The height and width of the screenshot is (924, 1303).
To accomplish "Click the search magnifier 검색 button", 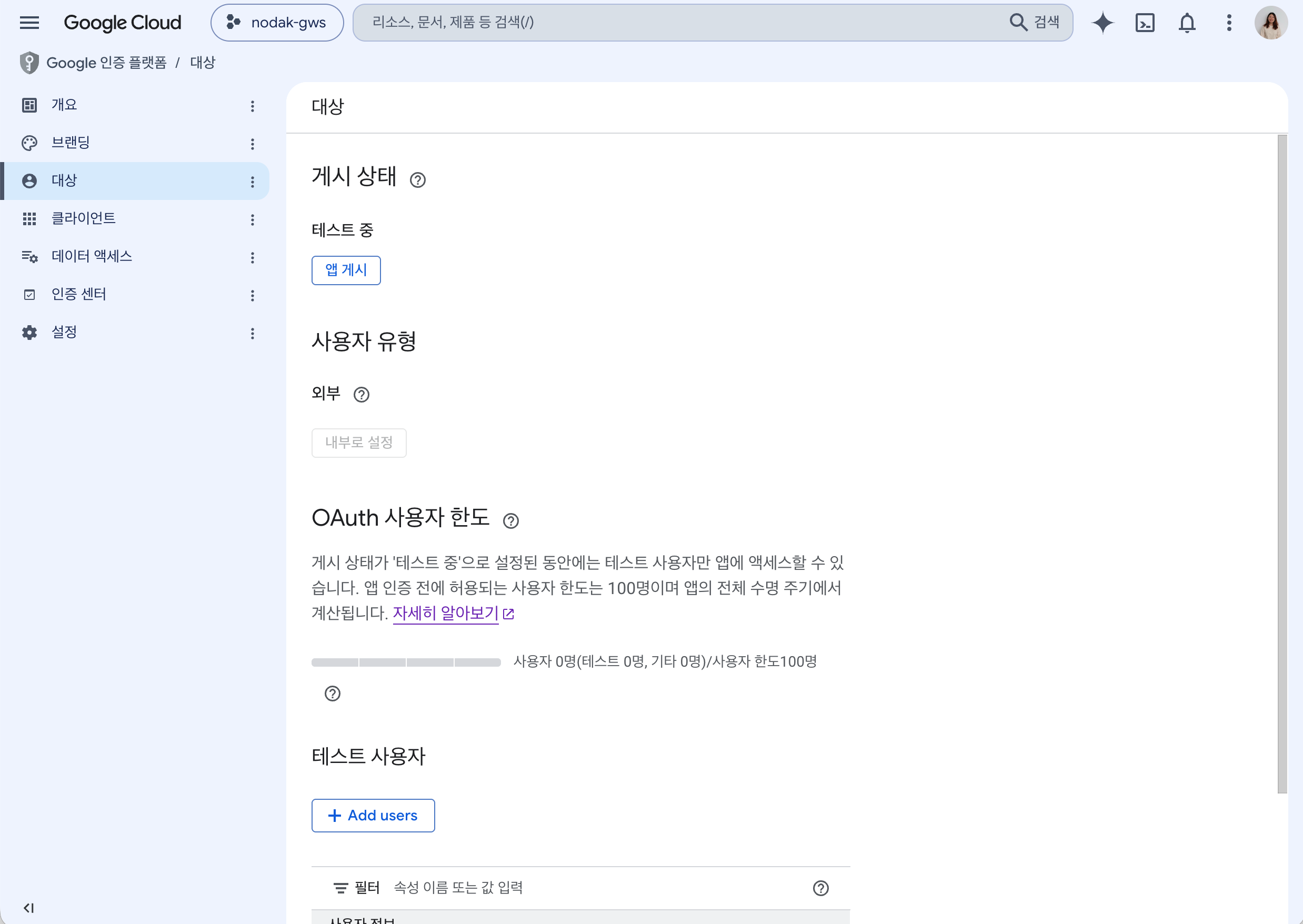I will 1034,22.
